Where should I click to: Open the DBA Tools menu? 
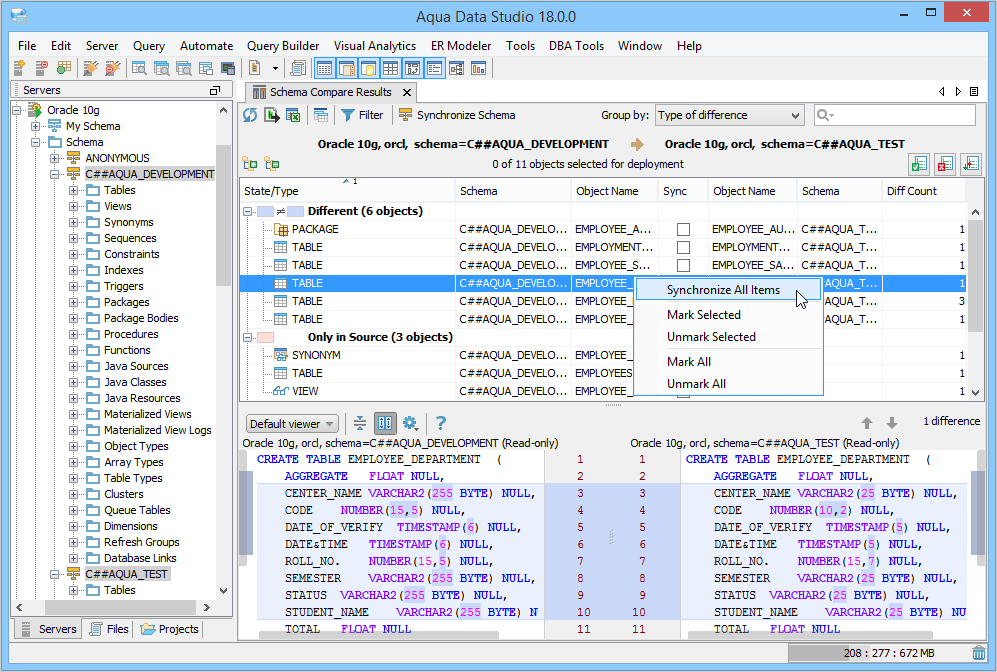click(576, 46)
